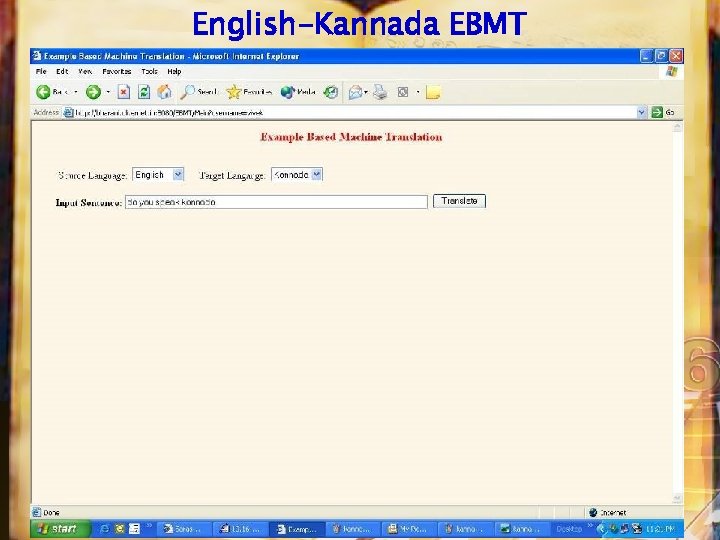Open the Forward button history dropdown arrow
Viewport: 720px width, 540px height.
point(108,92)
